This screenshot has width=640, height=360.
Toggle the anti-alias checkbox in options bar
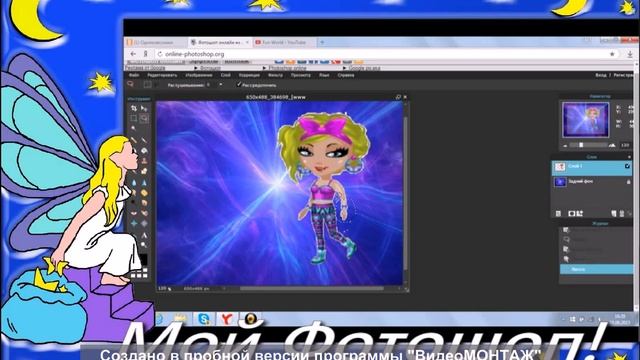coord(239,84)
